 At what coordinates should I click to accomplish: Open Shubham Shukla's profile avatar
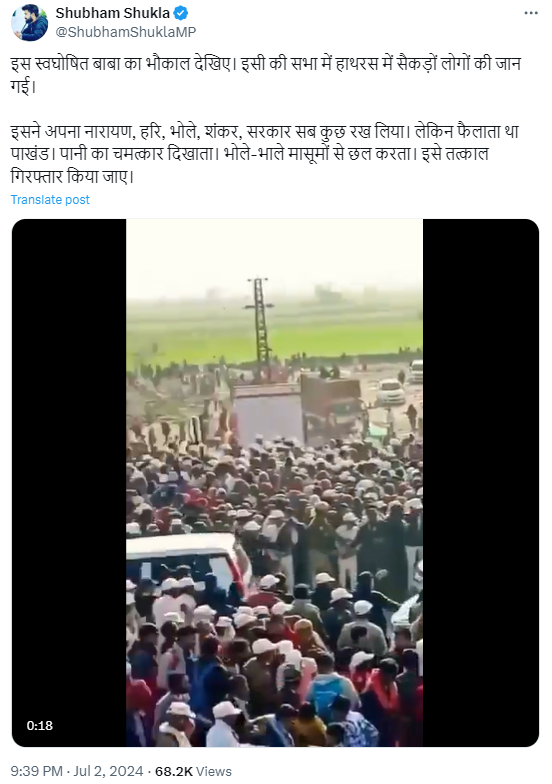click(x=30, y=22)
